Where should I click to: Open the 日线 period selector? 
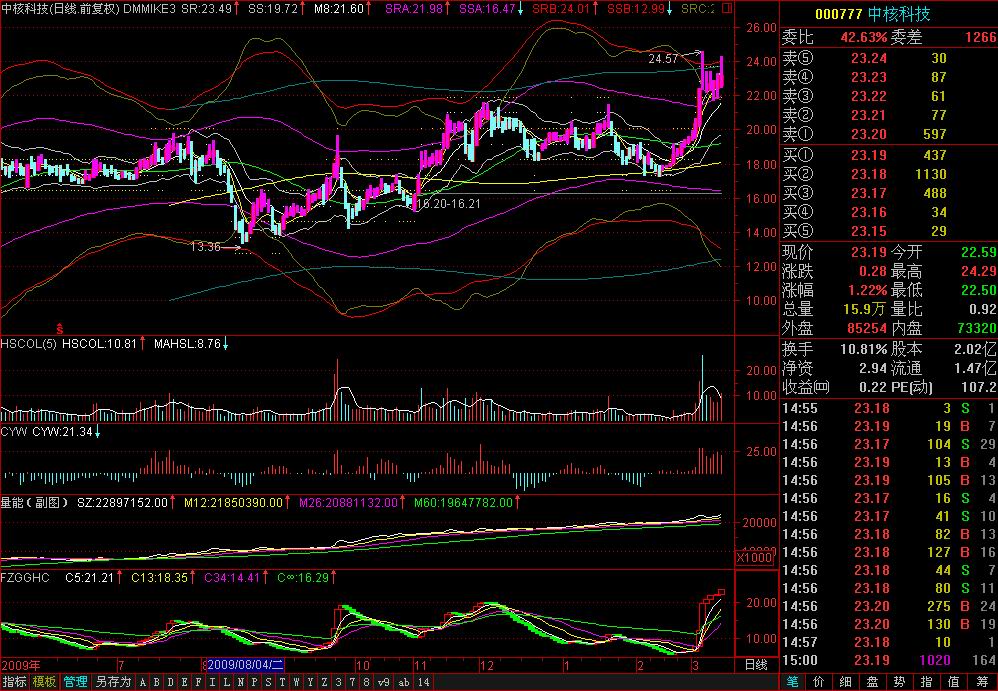point(757,665)
